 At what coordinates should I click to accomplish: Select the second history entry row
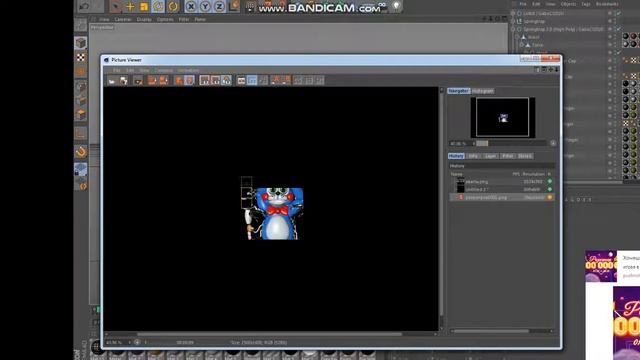(502, 189)
